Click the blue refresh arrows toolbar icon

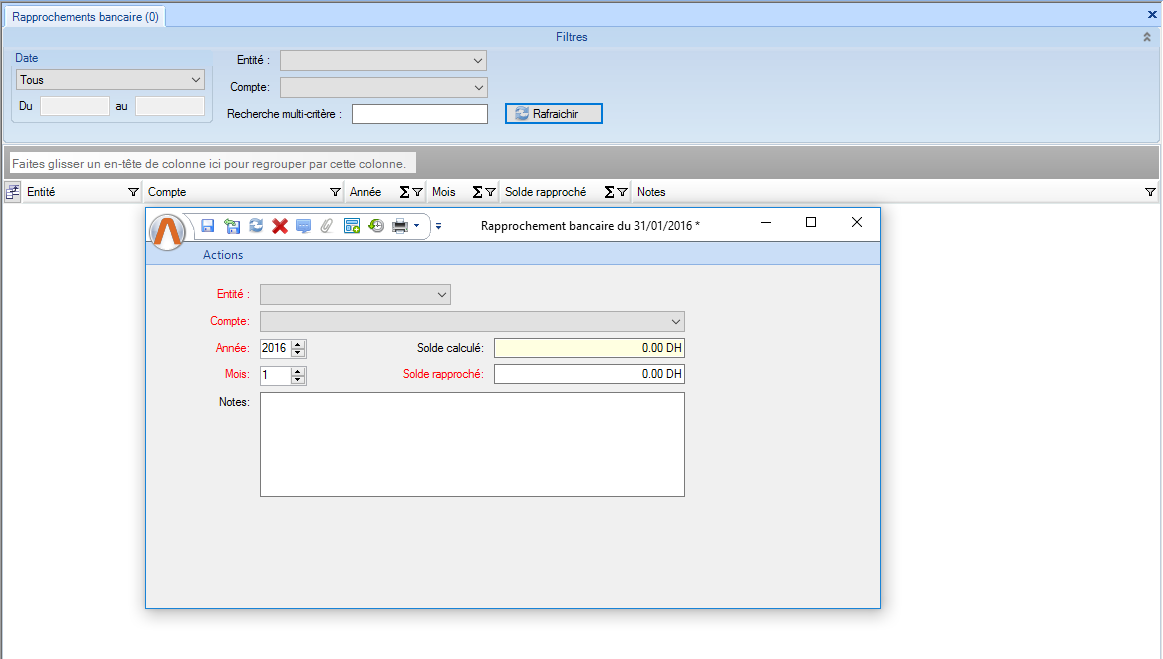pyautogui.click(x=256, y=226)
